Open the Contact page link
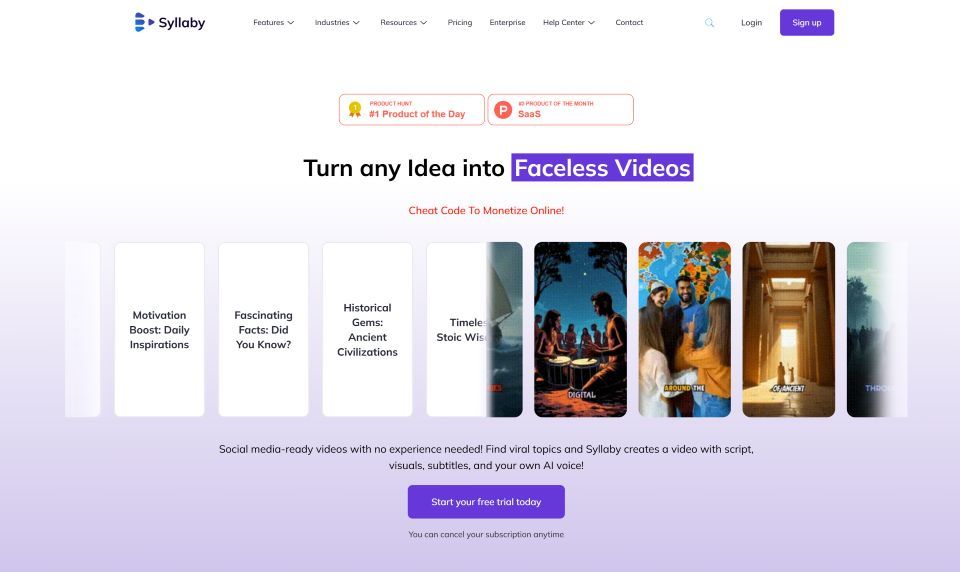 coord(629,23)
